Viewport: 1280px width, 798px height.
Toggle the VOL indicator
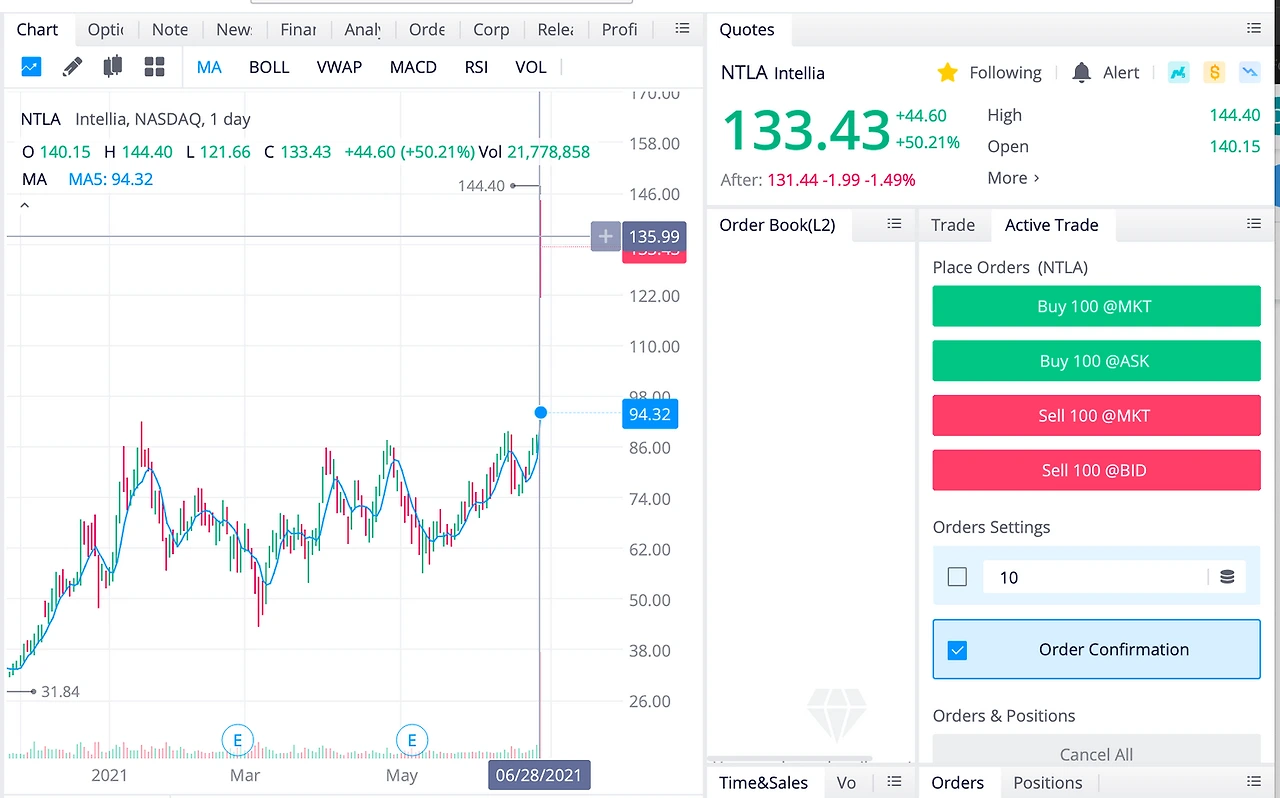tap(531, 67)
